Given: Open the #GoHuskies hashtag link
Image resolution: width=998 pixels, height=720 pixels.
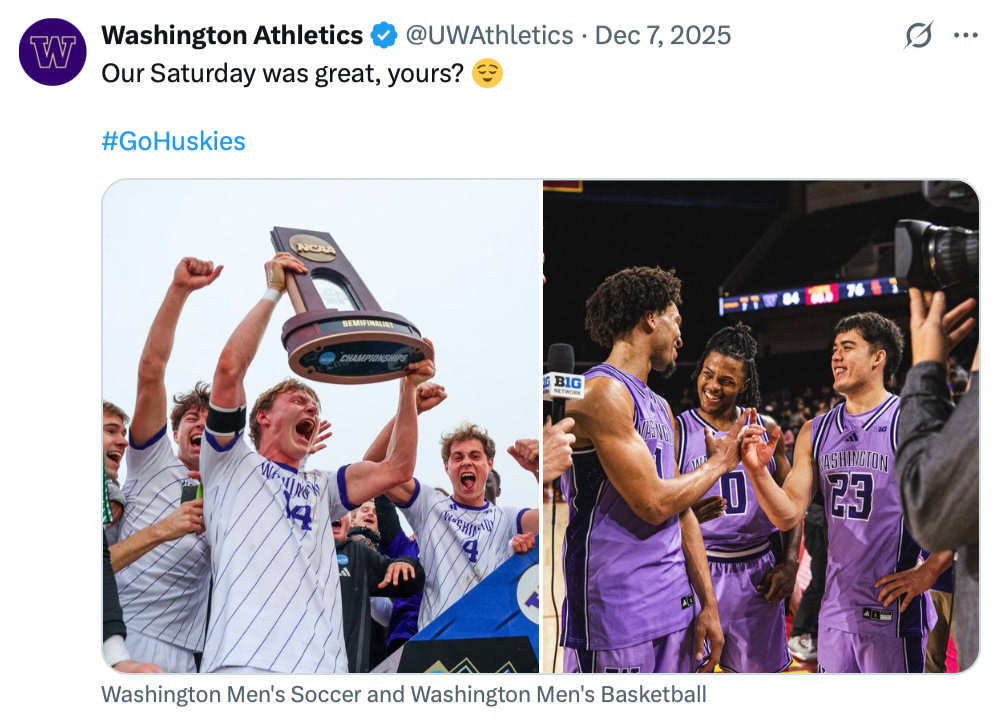Looking at the screenshot, I should 173,141.
